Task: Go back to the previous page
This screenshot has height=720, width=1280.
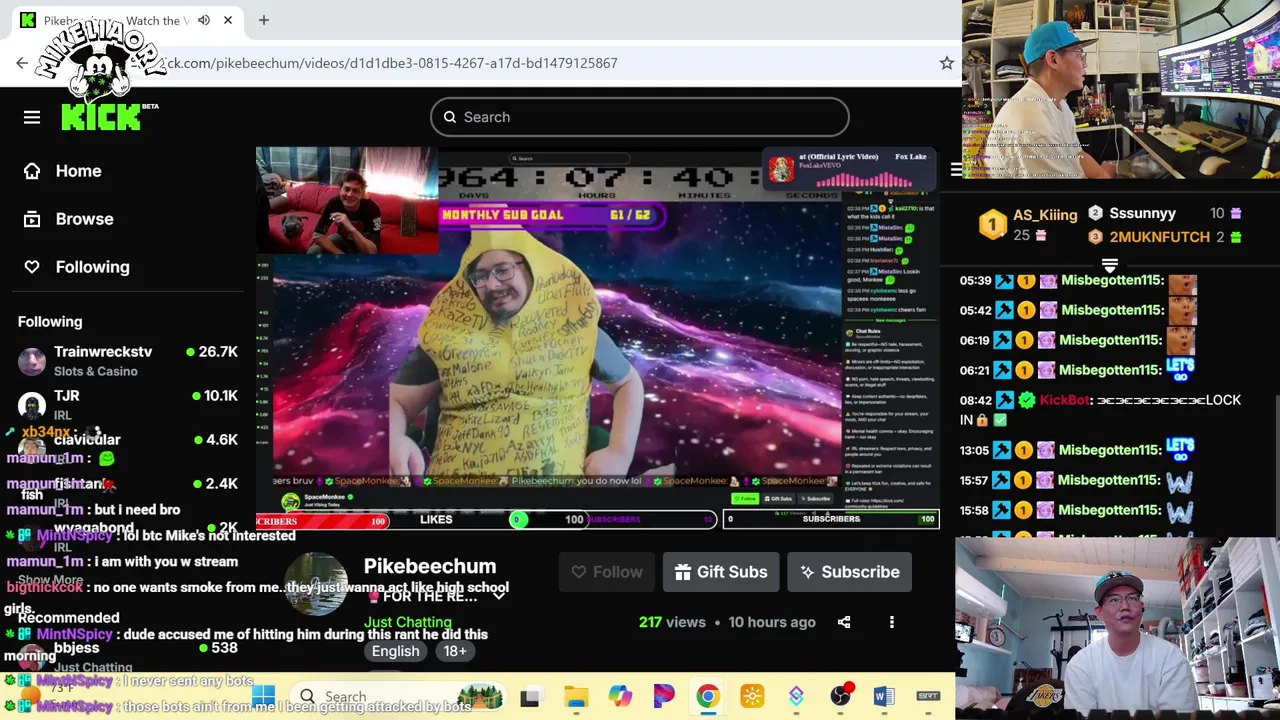Action: (22, 63)
